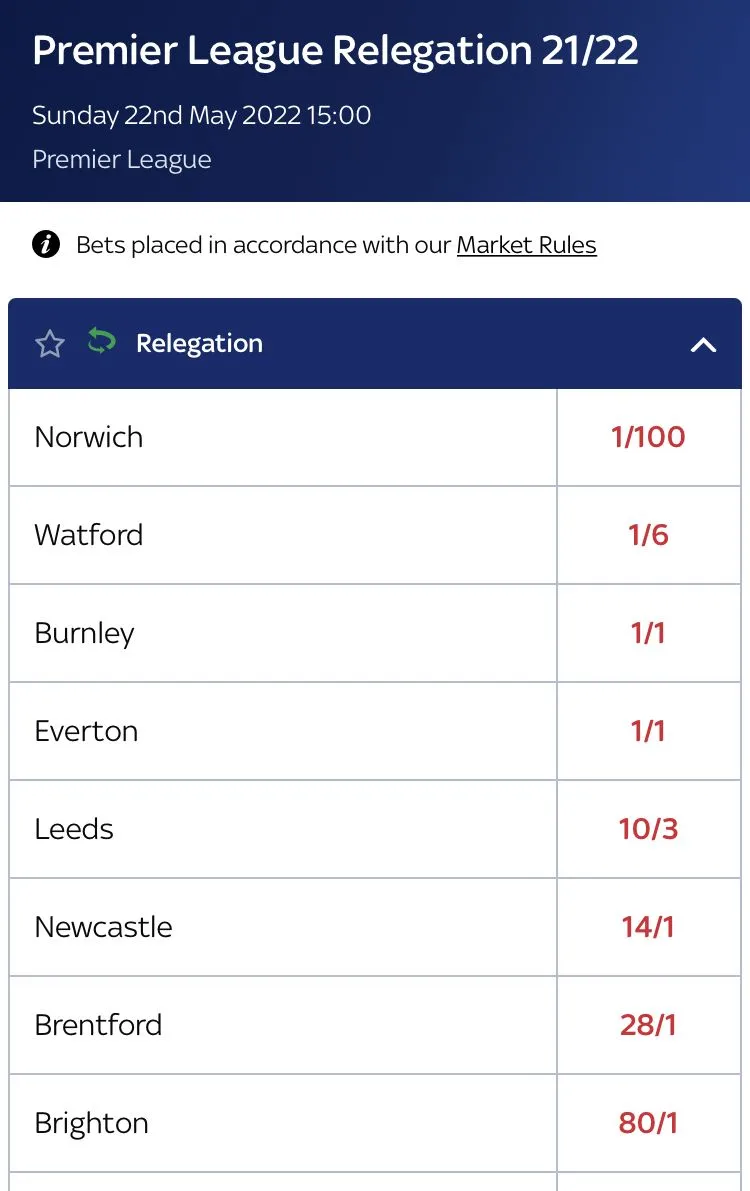
Task: Choose Newcastle odds 14/1
Action: [648, 927]
